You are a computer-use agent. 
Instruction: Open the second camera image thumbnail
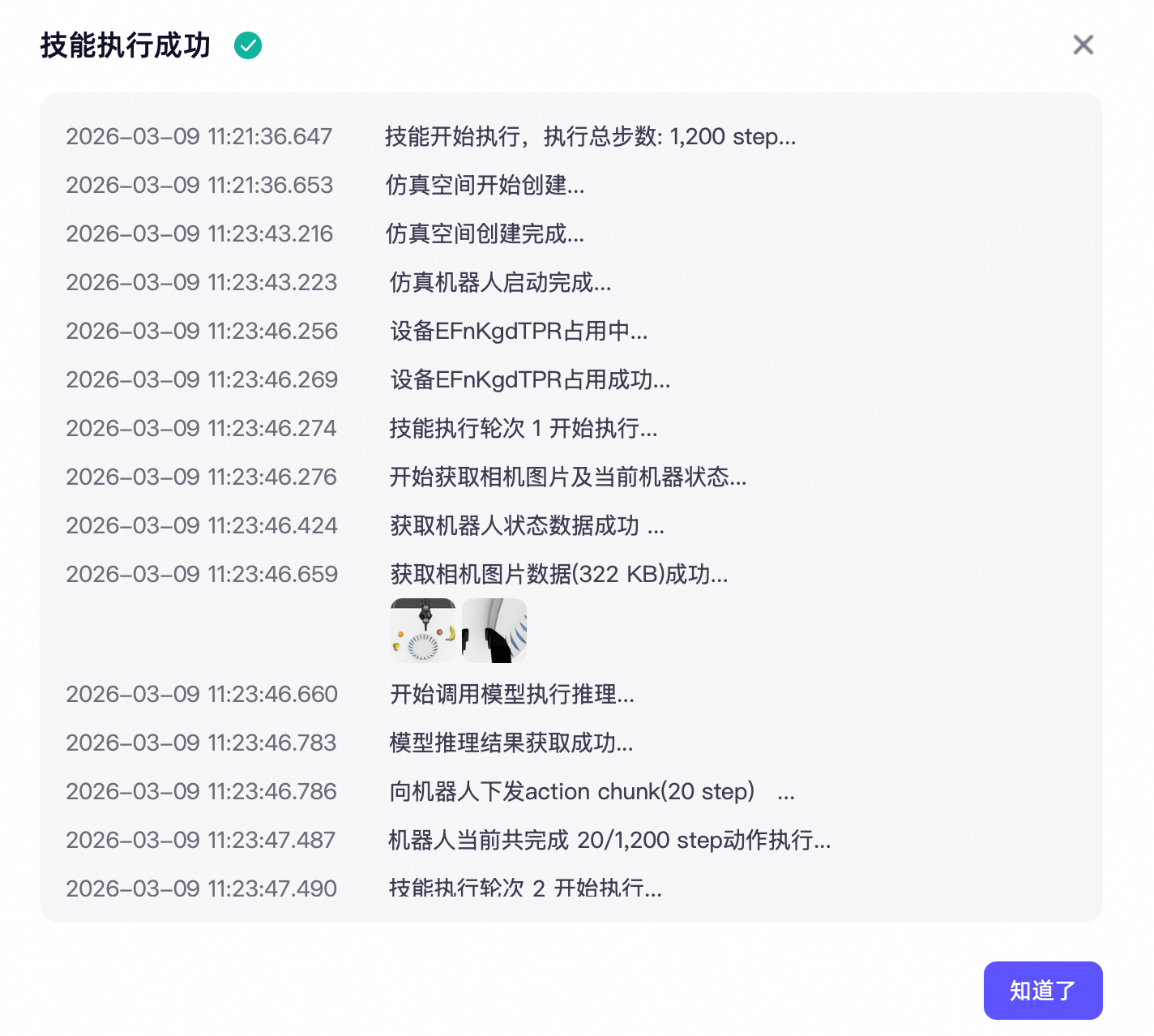(494, 631)
